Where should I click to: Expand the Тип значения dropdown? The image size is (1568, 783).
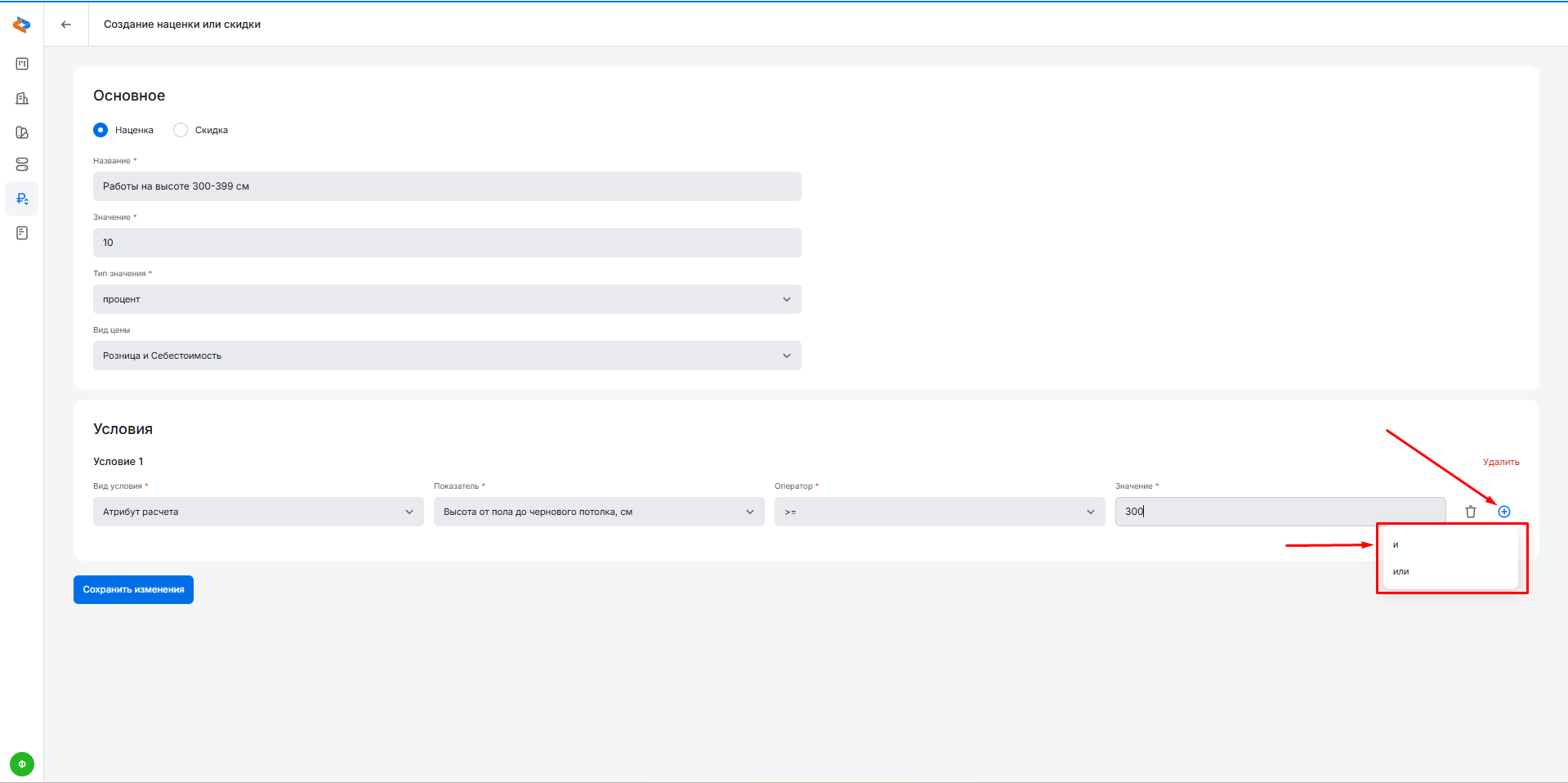447,299
